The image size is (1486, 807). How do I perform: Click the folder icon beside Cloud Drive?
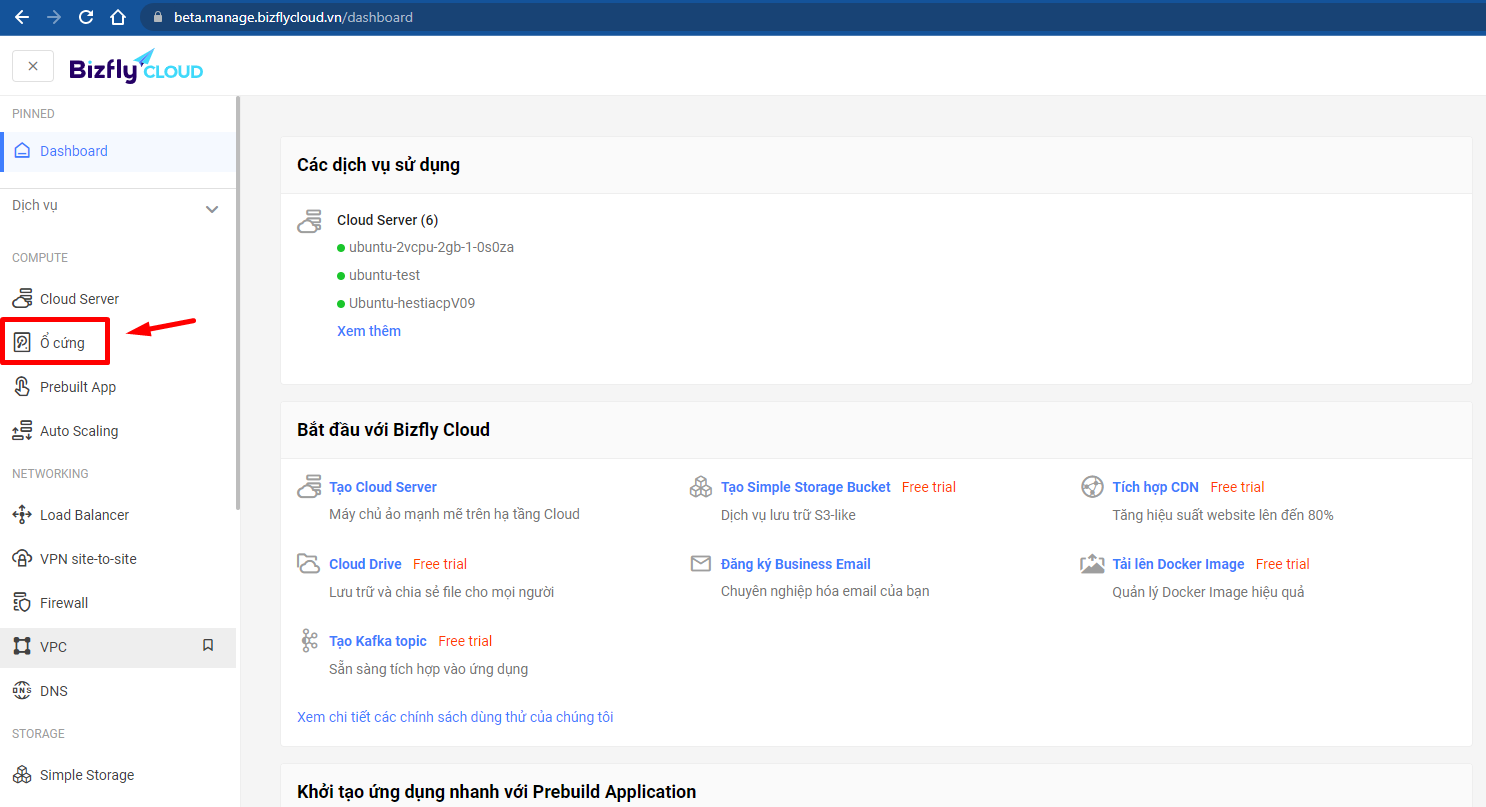(x=309, y=564)
